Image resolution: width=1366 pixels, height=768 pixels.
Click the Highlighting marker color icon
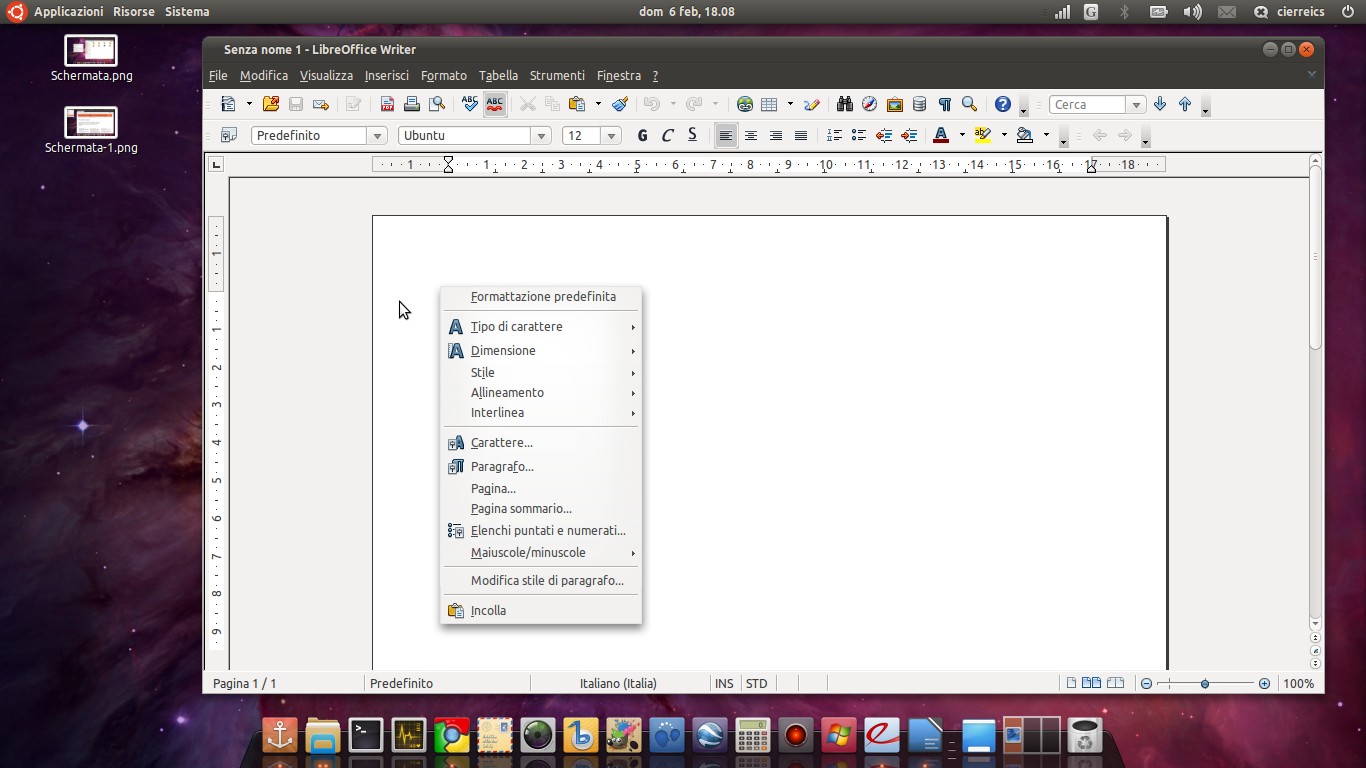983,135
